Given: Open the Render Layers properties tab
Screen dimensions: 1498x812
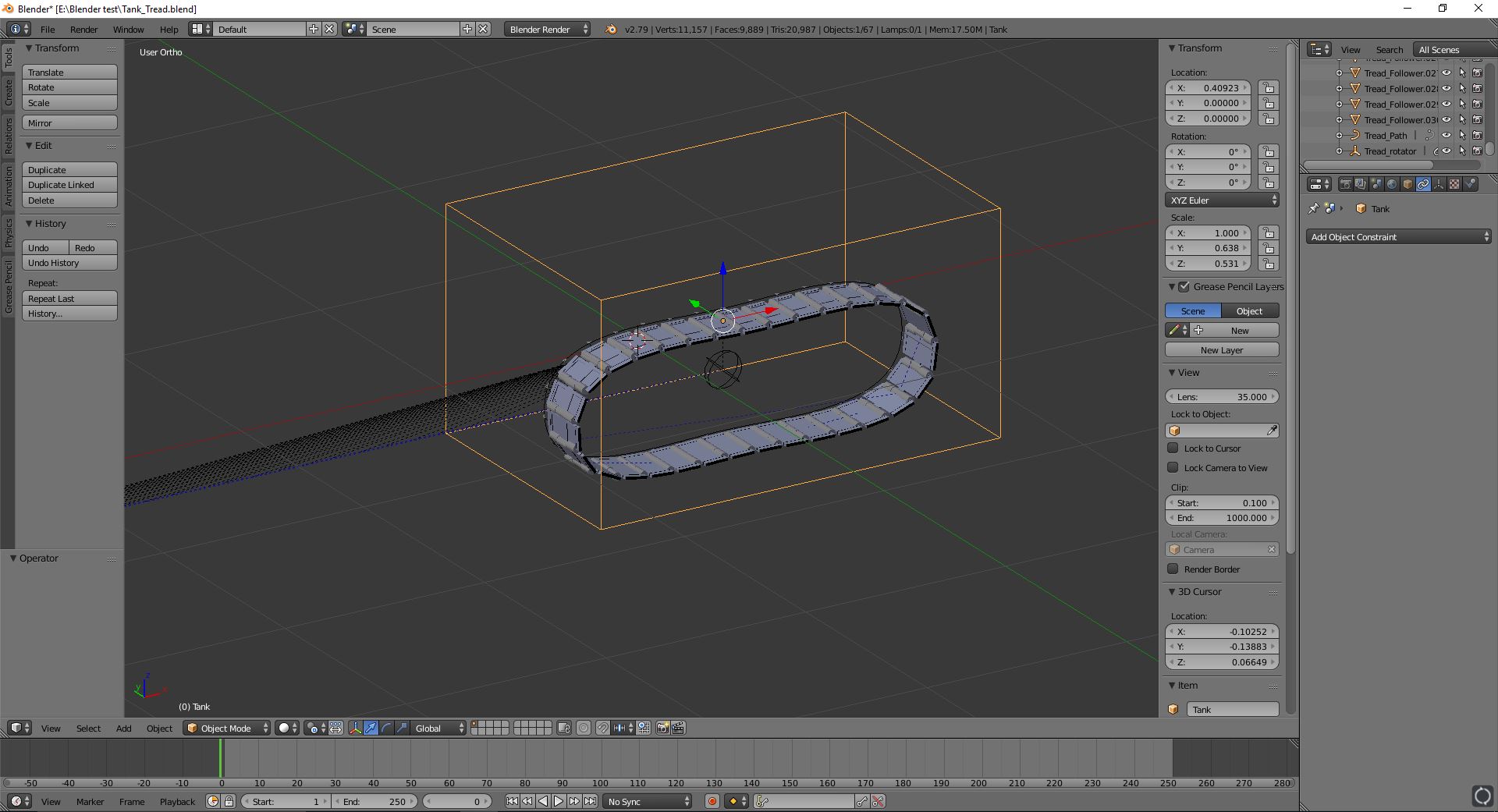Looking at the screenshot, I should coord(1361,184).
